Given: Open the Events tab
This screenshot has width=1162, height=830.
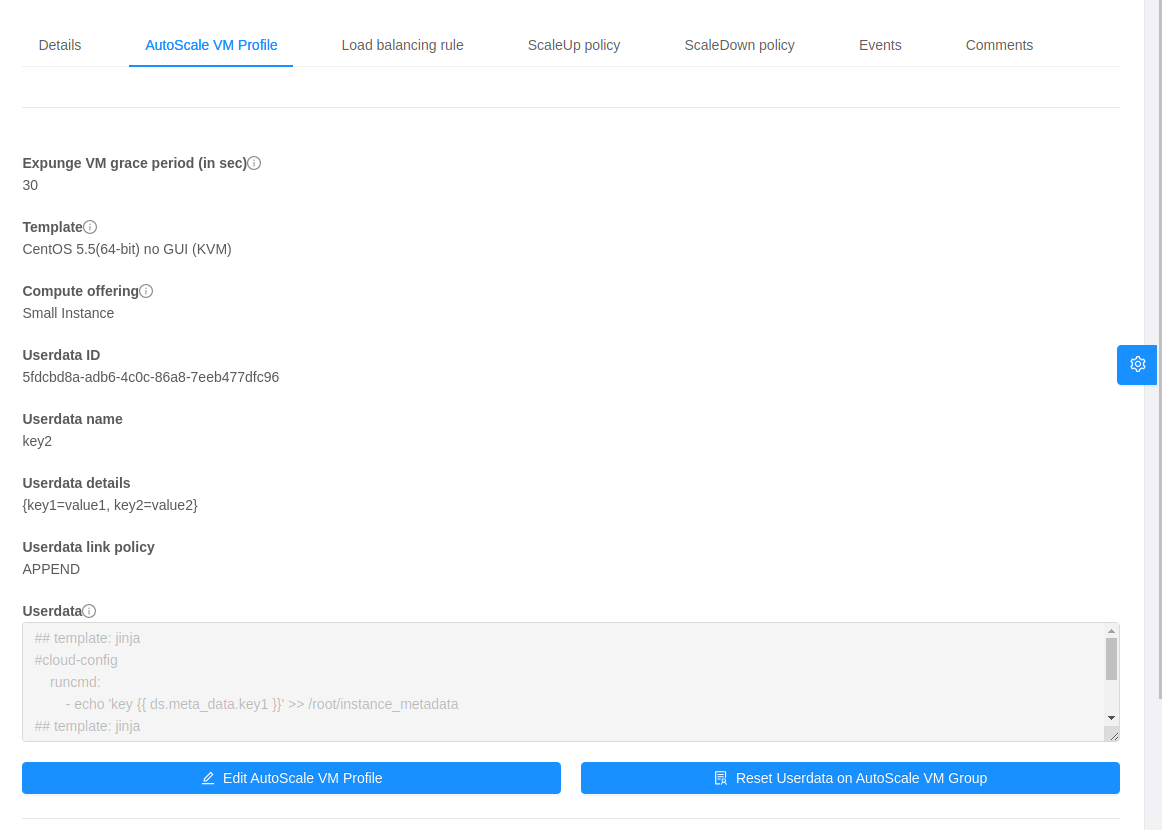Looking at the screenshot, I should pos(880,45).
